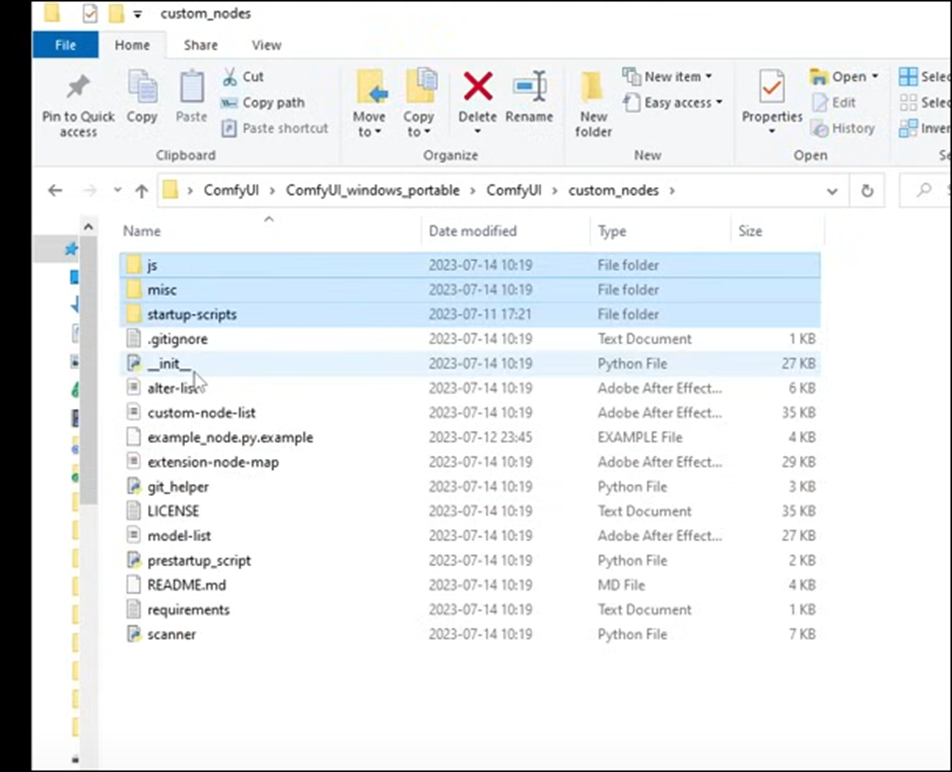Click the Quick access star in sidebar
The width and height of the screenshot is (952, 772).
pyautogui.click(x=72, y=248)
